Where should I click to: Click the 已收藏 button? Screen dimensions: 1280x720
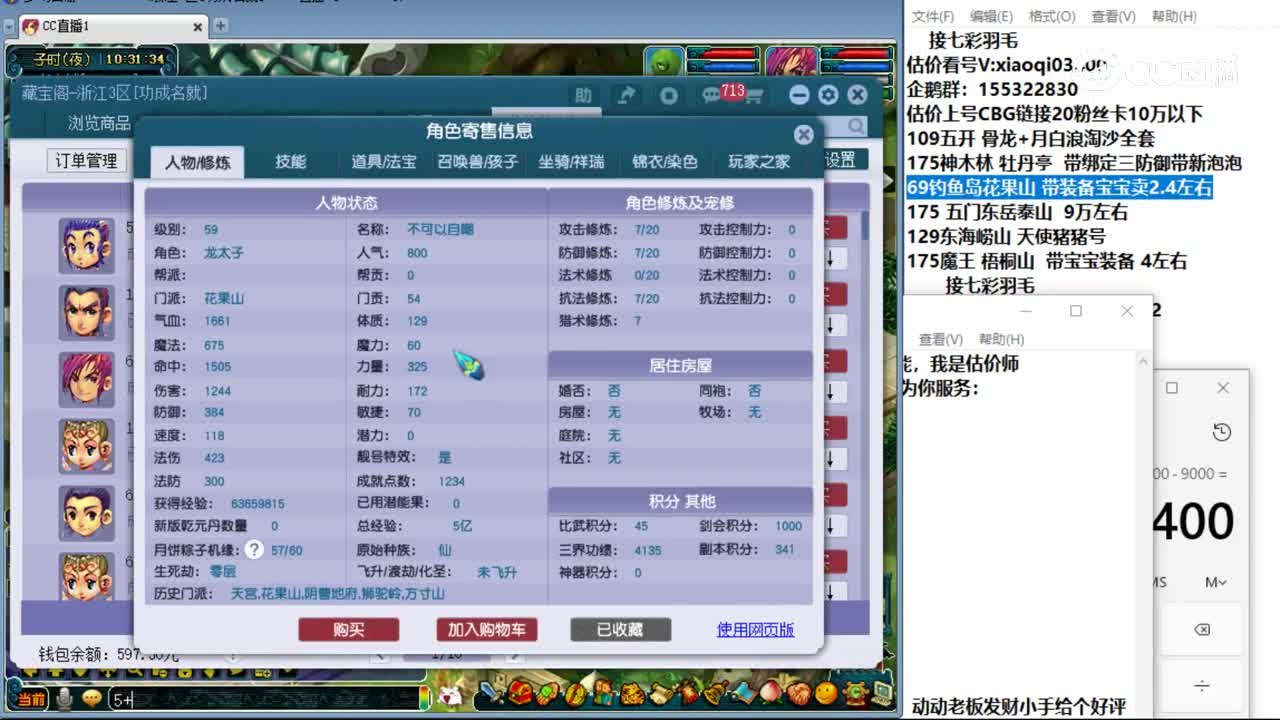[620, 629]
